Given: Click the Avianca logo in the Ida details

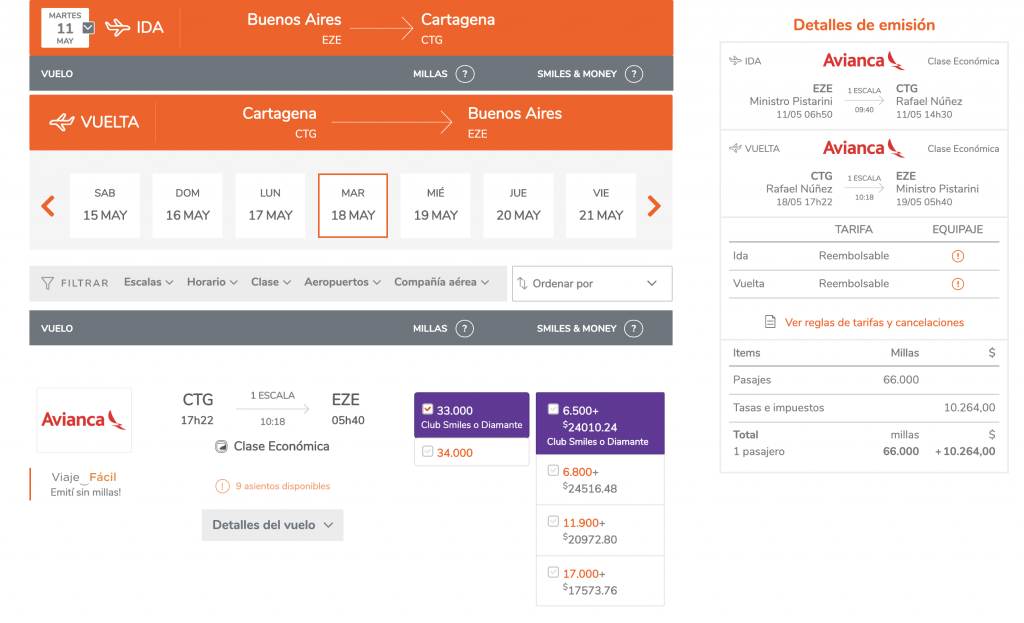Looking at the screenshot, I should [x=863, y=61].
